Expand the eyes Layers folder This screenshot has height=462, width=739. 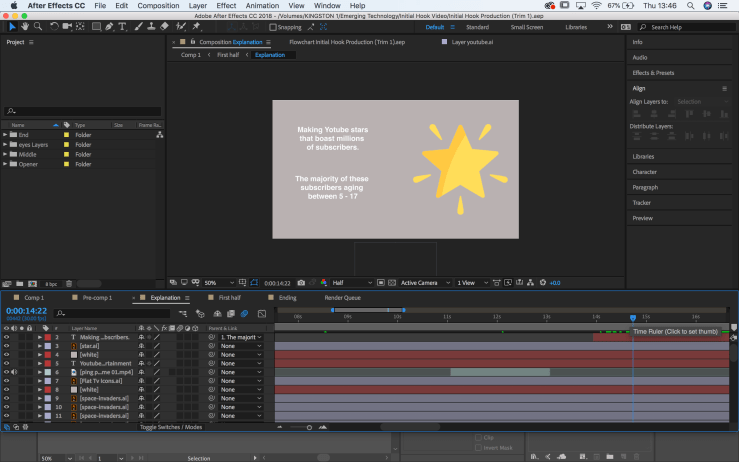coord(5,145)
